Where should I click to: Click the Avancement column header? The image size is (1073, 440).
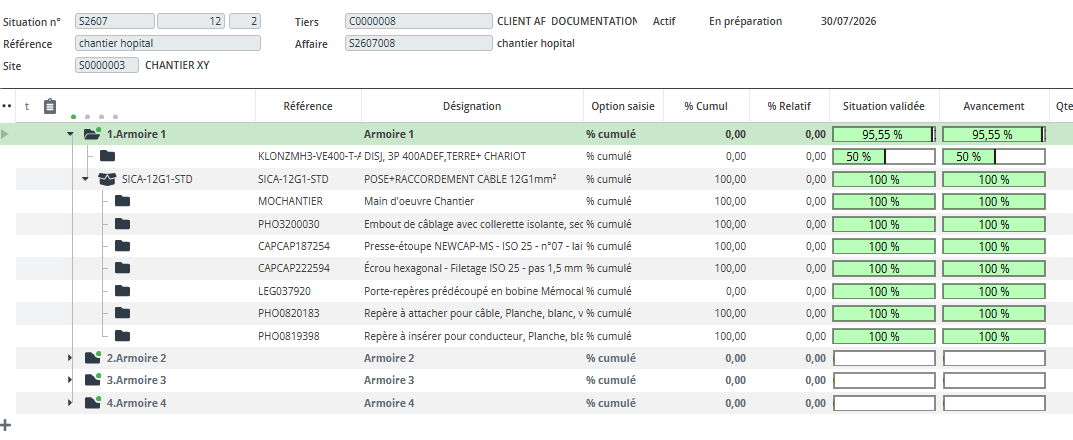click(994, 106)
